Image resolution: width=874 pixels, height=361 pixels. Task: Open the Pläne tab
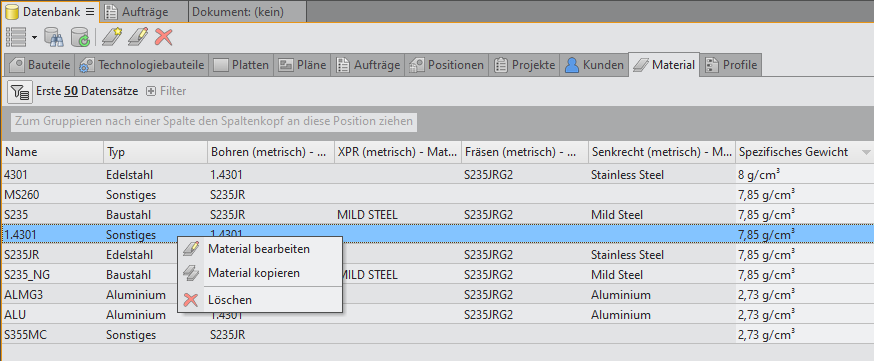point(302,65)
